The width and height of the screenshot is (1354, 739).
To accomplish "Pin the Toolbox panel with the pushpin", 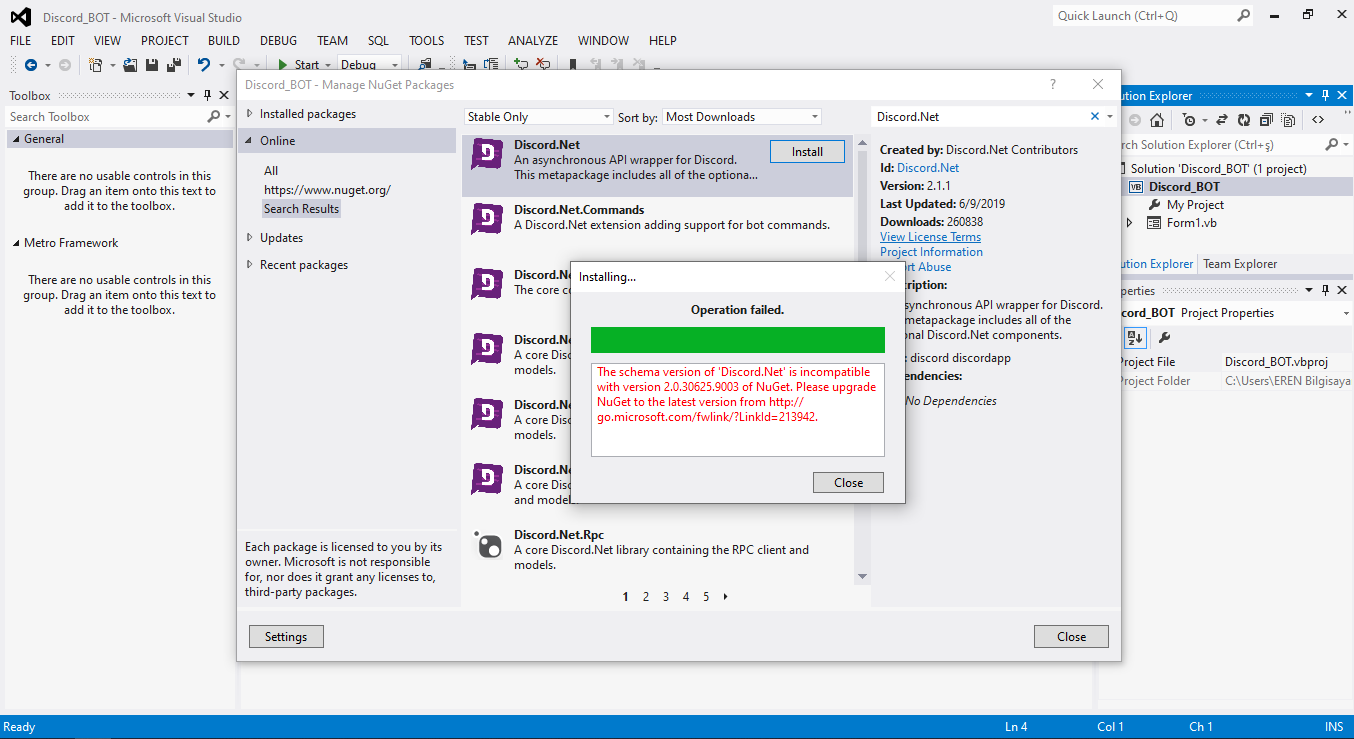I will pos(207,96).
